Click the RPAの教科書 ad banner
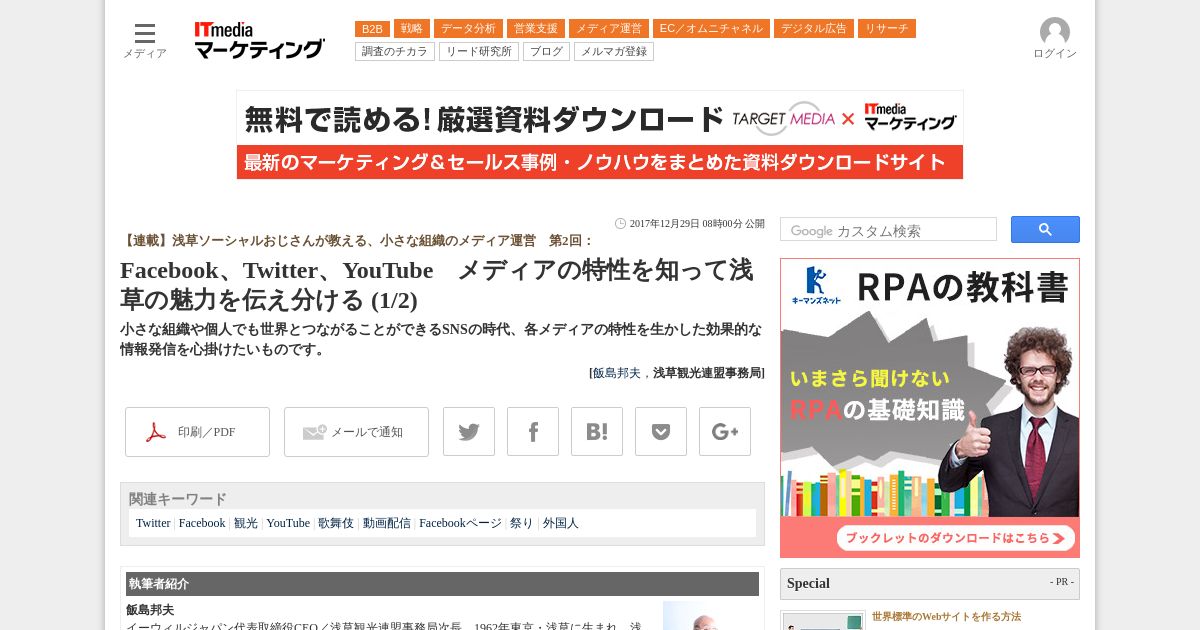Screen dimensions: 1200x630 tap(930, 408)
